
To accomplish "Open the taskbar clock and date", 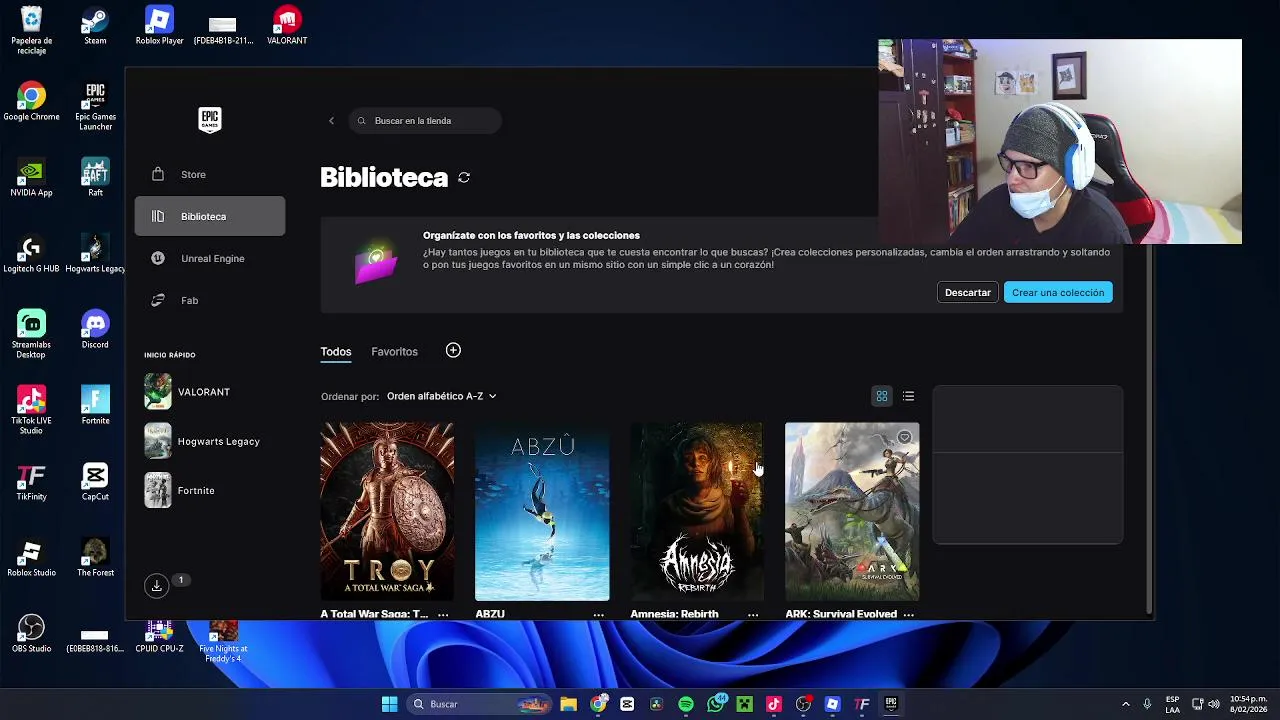I will (1249, 704).
